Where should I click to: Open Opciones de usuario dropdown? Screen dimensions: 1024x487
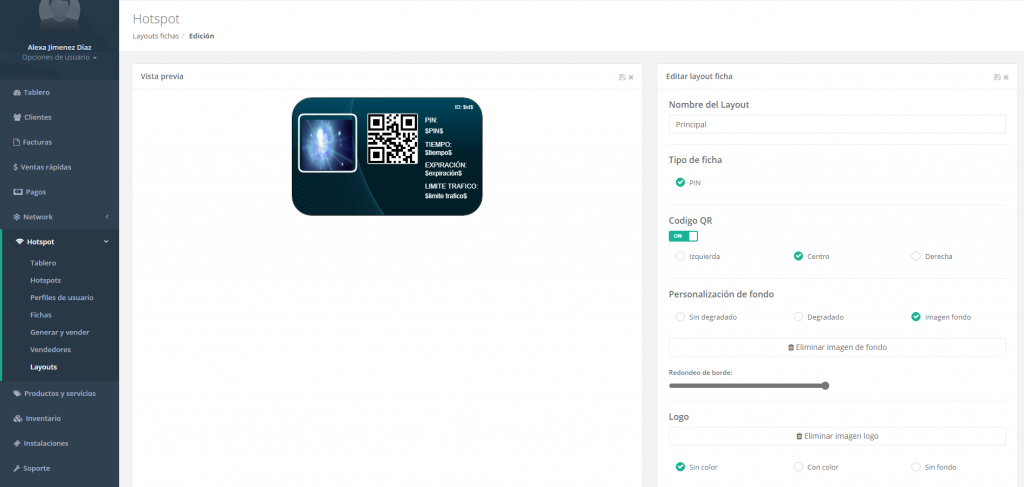[x=59, y=57]
